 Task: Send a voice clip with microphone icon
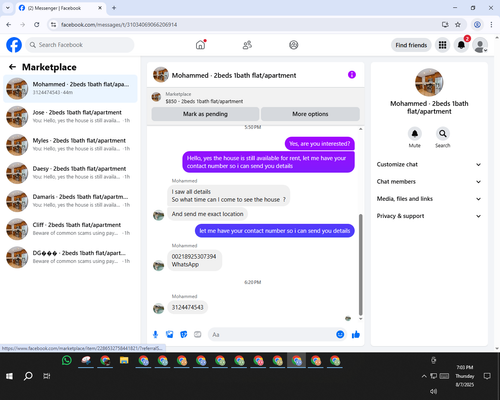[155, 334]
